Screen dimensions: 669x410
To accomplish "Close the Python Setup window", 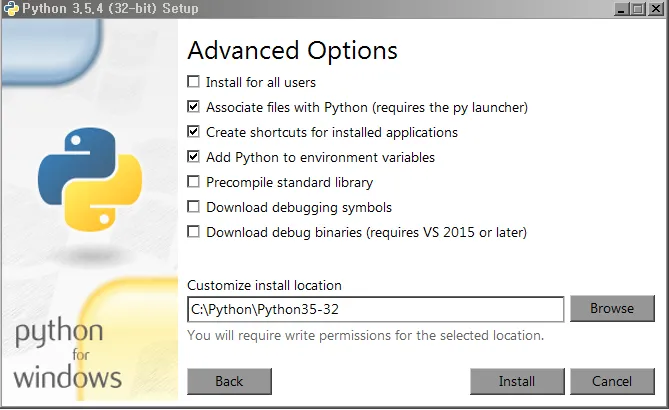I will [655, 9].
